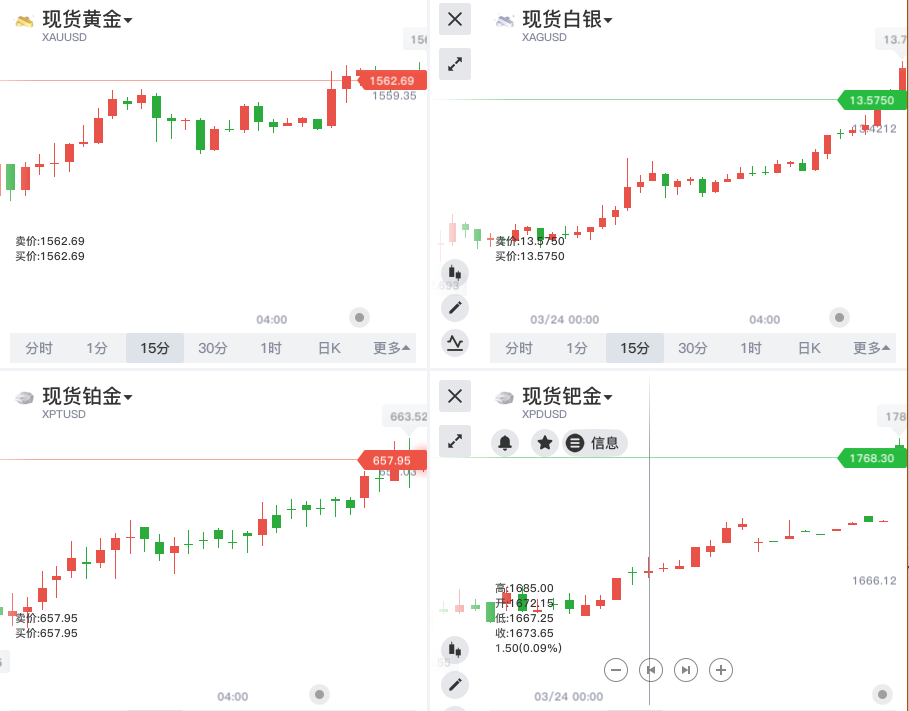The image size is (909, 711).
Task: Step to previous candle in palladium chart
Action: 651,670
